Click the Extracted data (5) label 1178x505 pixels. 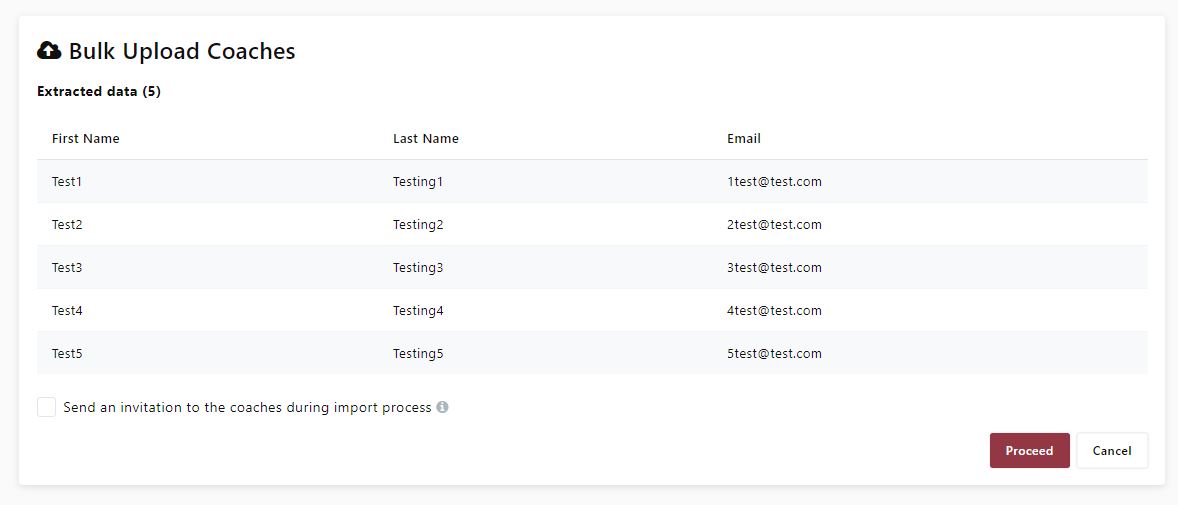click(x=99, y=92)
